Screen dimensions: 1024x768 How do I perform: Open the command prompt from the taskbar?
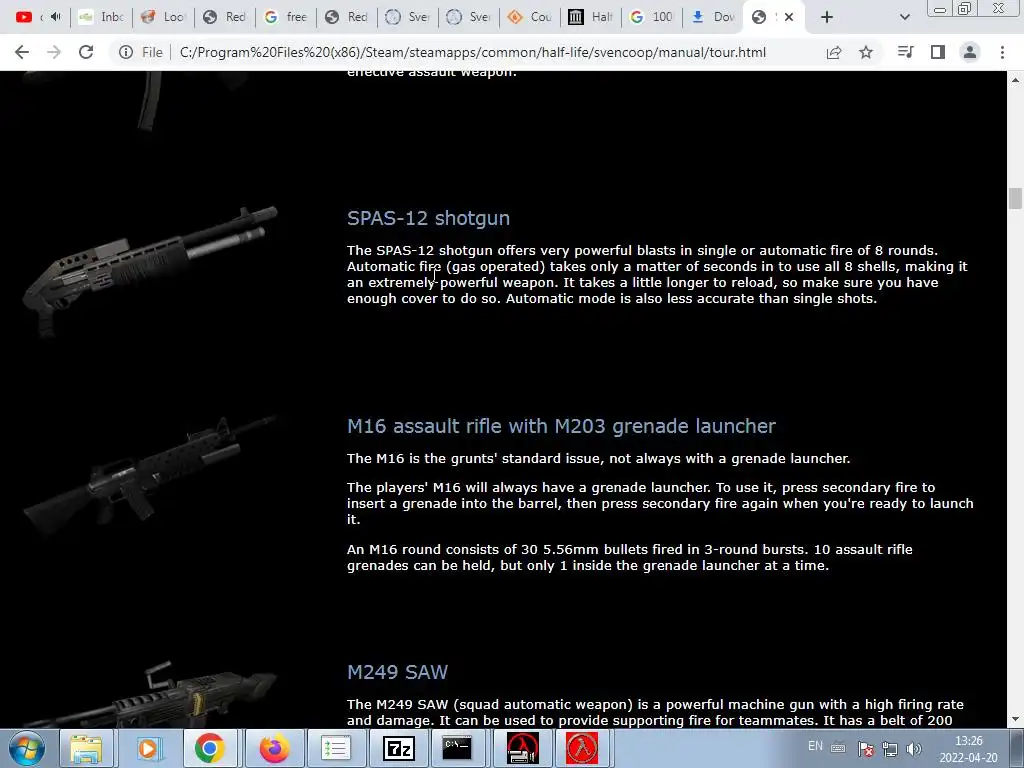coord(456,748)
